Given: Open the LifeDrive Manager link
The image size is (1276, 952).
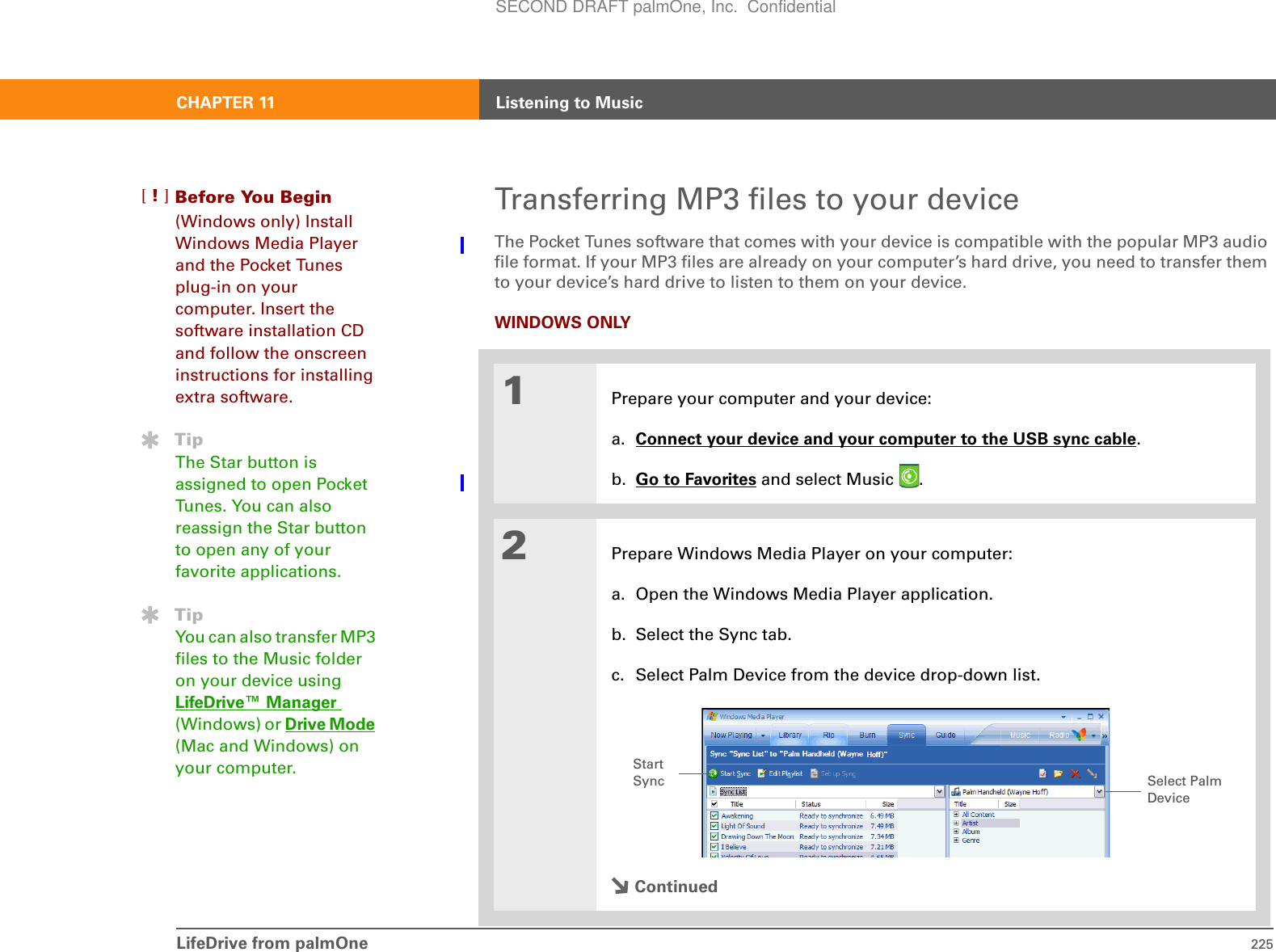Looking at the screenshot, I should tap(258, 702).
